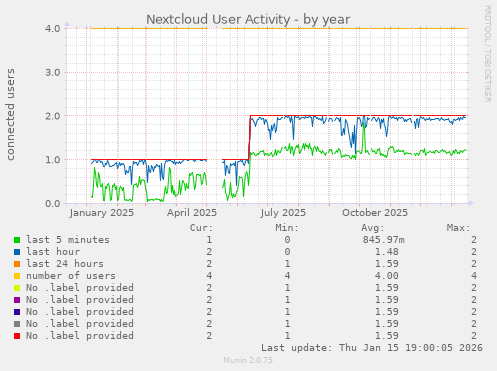Click the average value '1.48' for last hour

[x=387, y=252]
